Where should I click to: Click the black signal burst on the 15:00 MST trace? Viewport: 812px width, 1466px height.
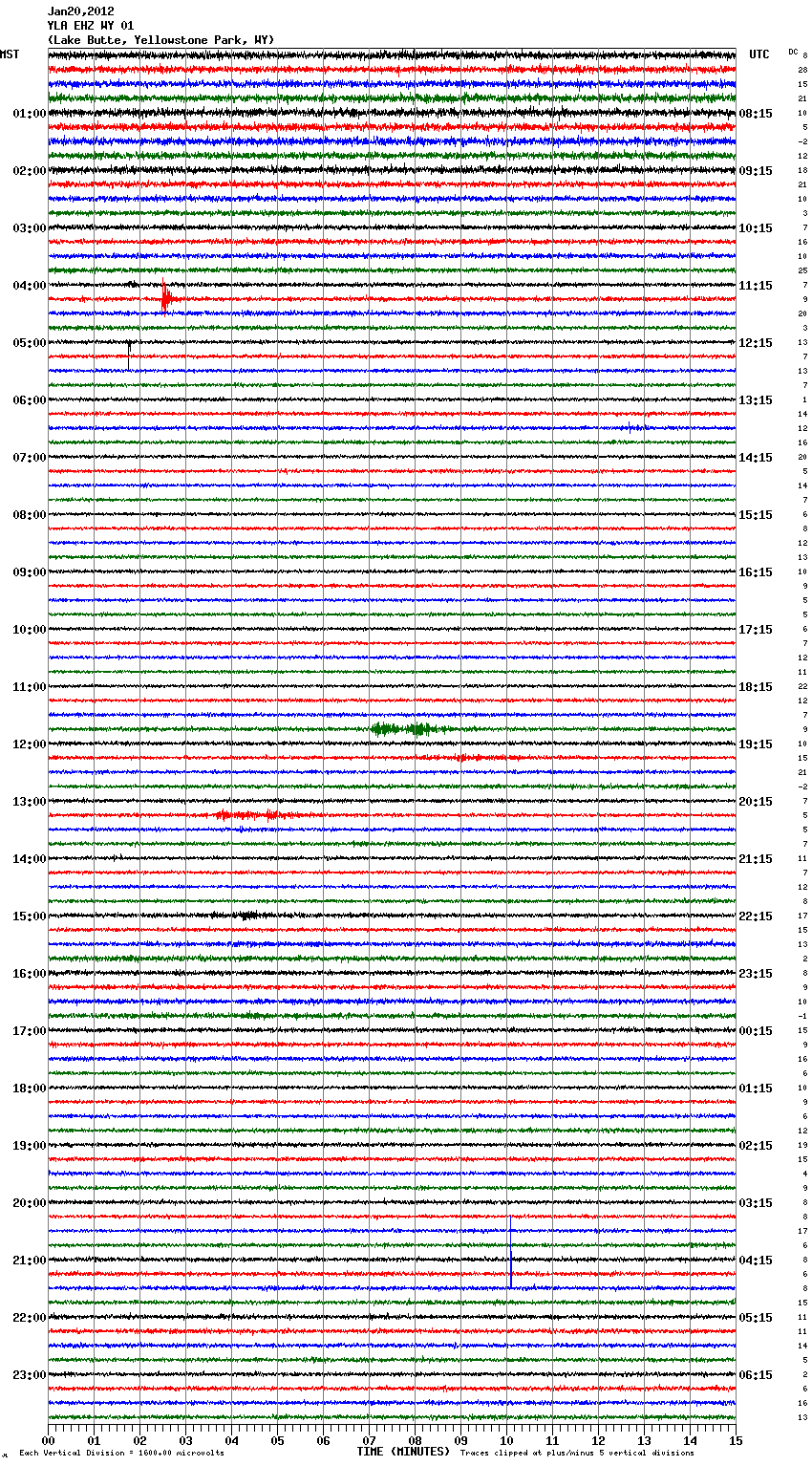click(x=246, y=916)
